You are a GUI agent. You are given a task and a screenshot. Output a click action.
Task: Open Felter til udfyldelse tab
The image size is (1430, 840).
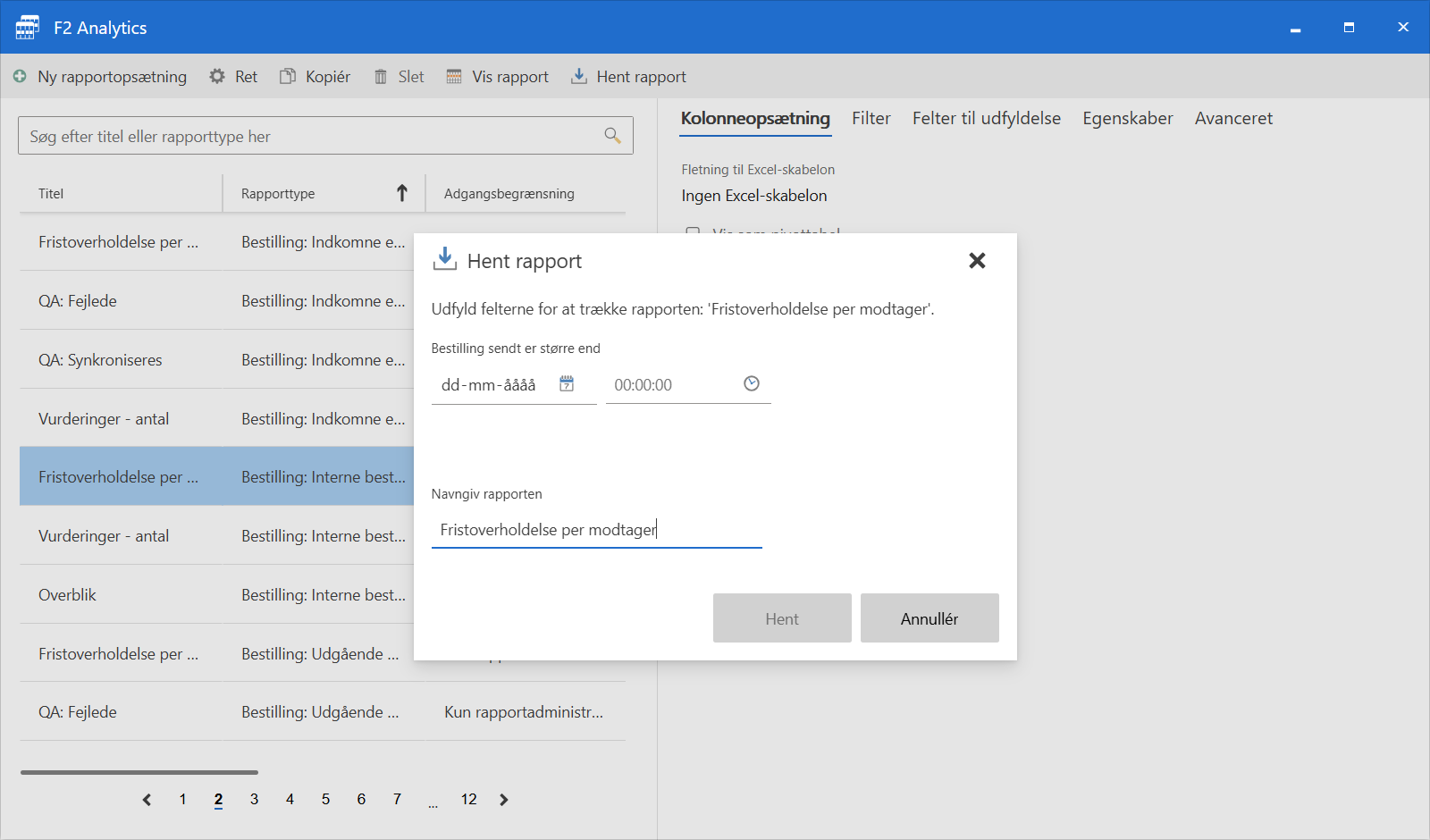click(987, 118)
